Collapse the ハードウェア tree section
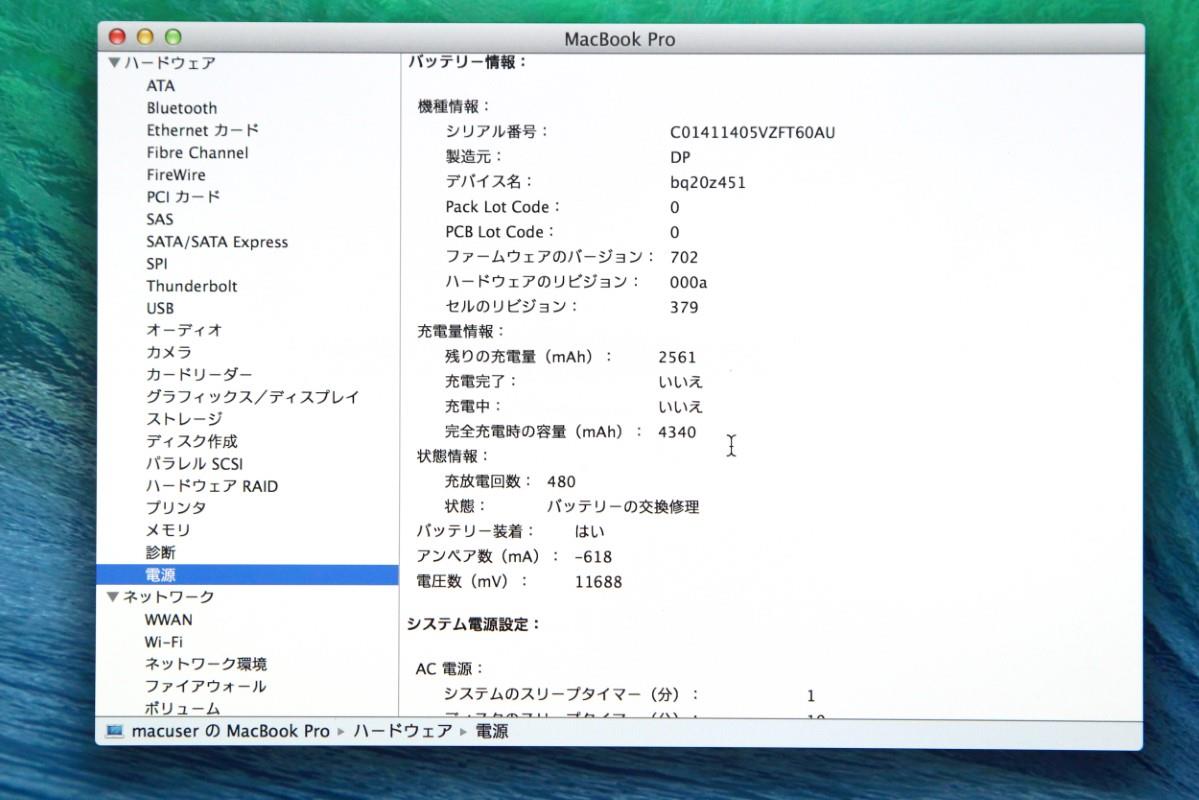1199x800 pixels. (x=114, y=63)
